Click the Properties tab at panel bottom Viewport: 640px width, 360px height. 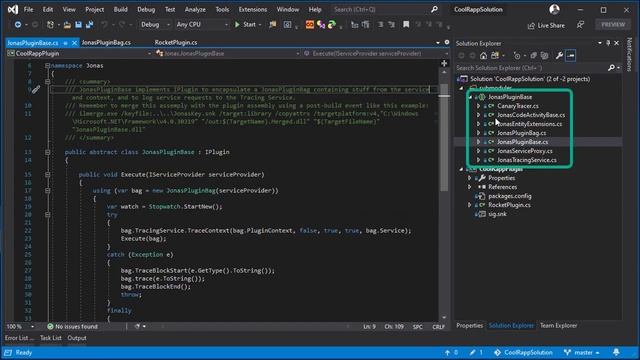click(469, 326)
